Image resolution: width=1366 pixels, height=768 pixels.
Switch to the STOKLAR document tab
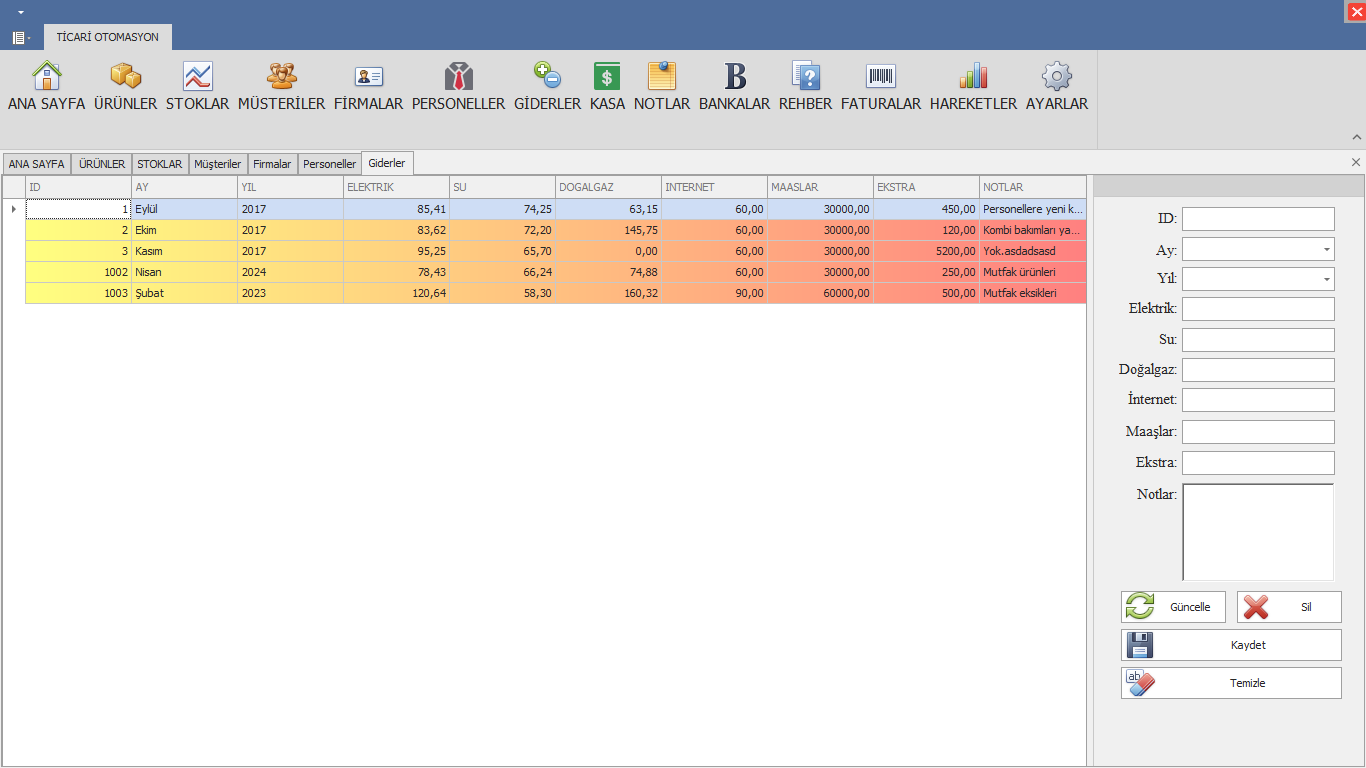(x=160, y=164)
